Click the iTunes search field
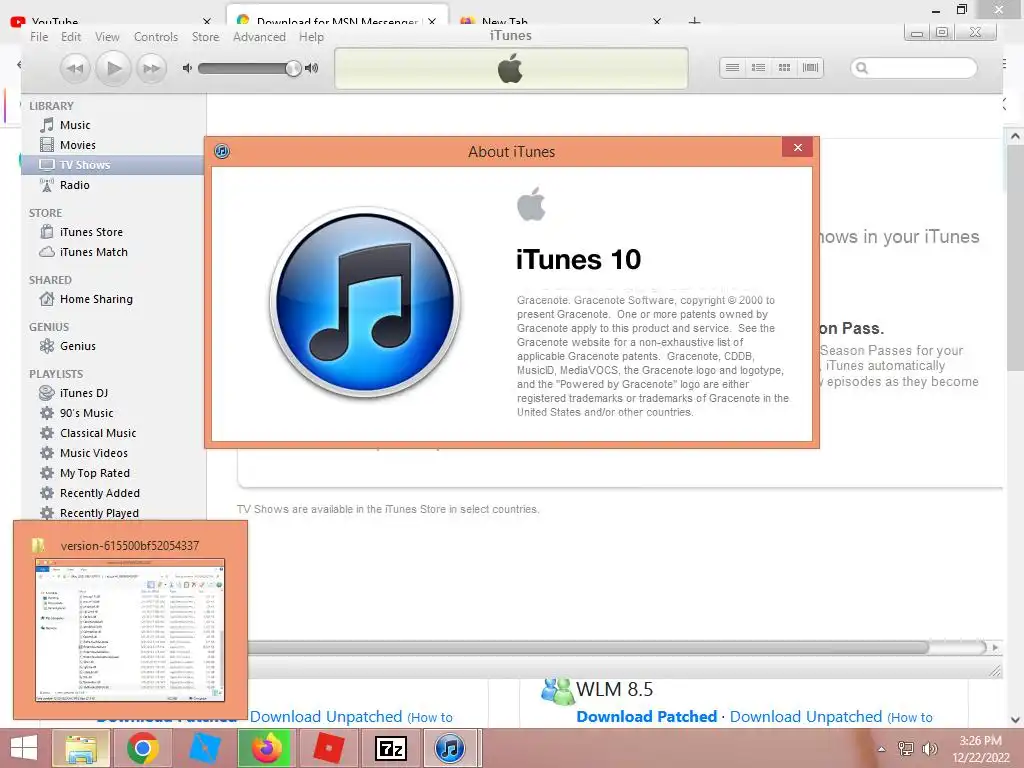This screenshot has width=1024, height=768. click(914, 68)
